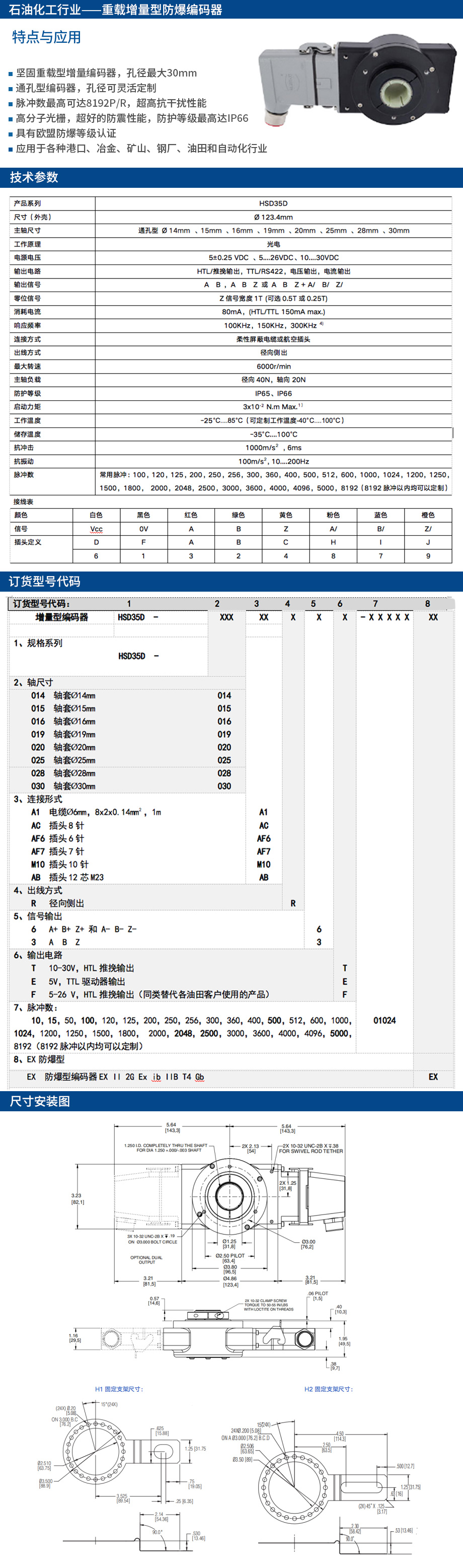Click the 橙色 color column header
463x1568 pixels.
(x=428, y=515)
